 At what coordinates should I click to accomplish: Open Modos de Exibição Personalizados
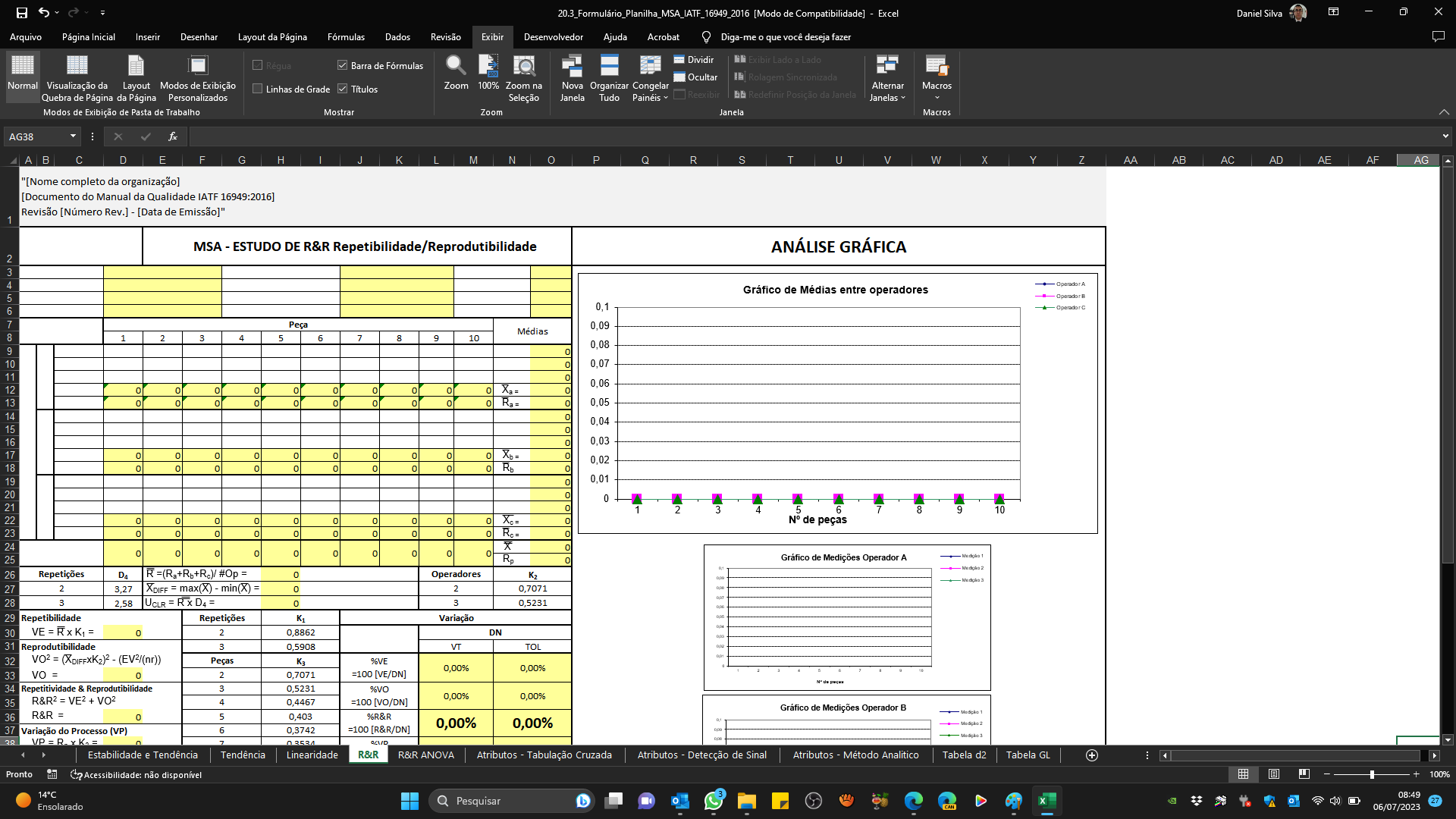click(x=197, y=76)
